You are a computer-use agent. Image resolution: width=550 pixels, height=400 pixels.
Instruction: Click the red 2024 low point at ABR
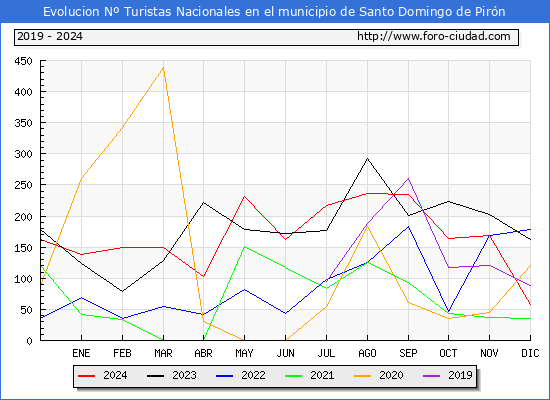pos(203,276)
